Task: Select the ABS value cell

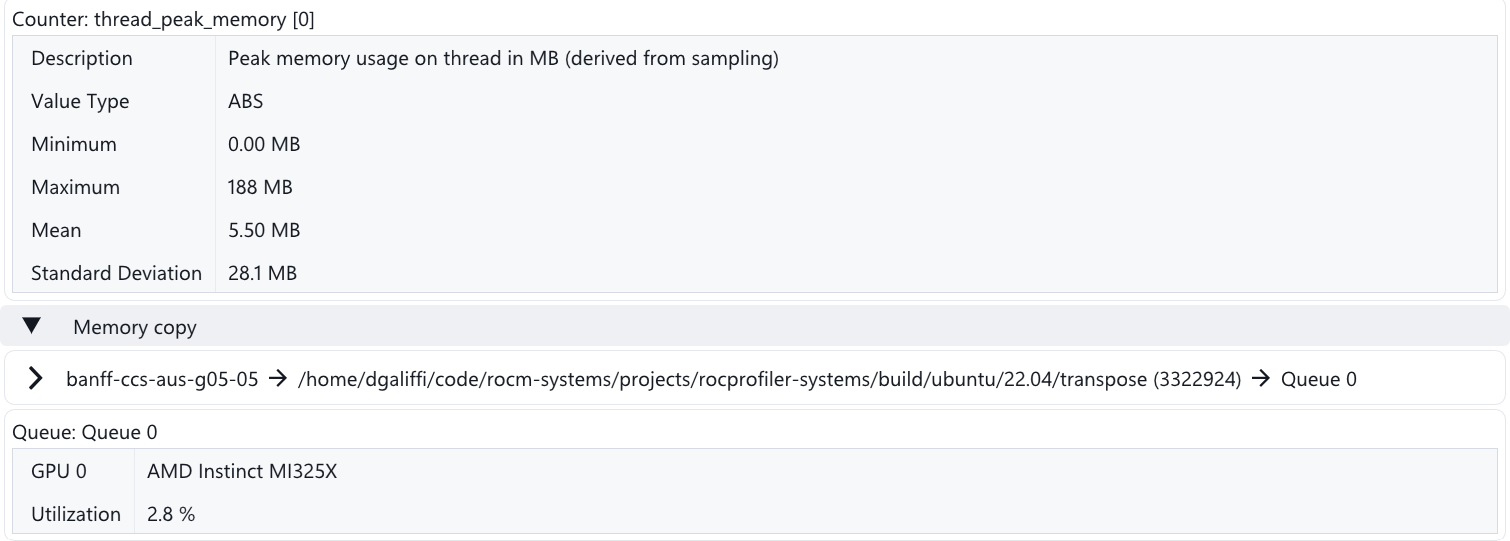Action: [x=245, y=101]
